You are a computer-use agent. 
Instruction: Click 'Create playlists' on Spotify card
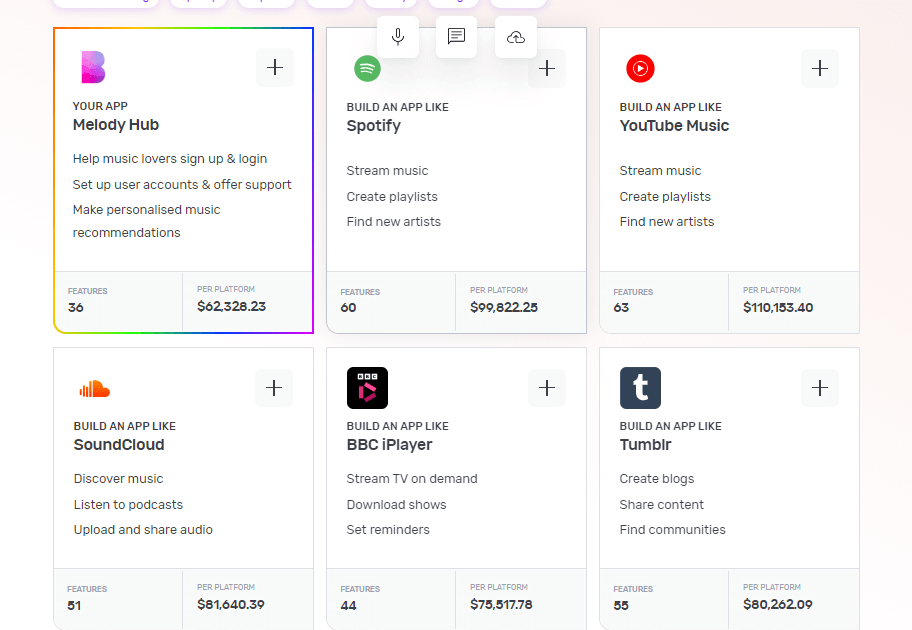392,197
